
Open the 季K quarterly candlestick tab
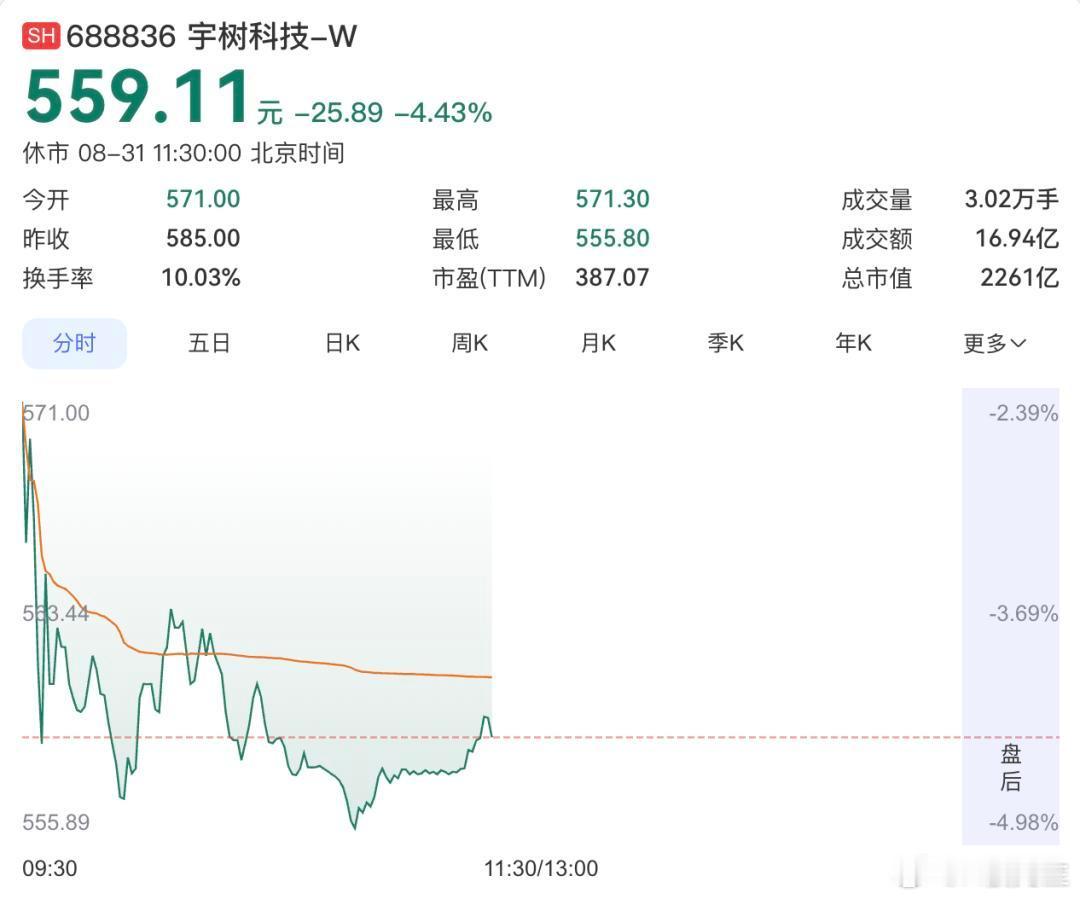(725, 343)
